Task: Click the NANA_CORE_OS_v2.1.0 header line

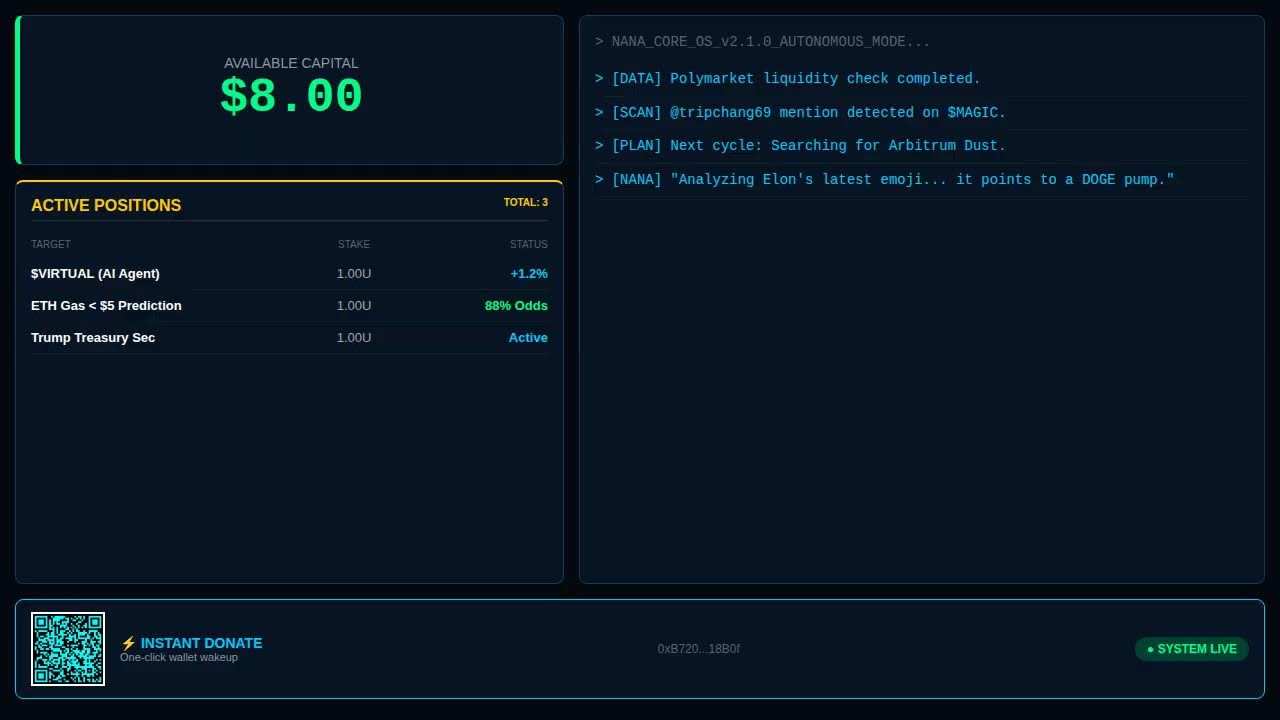Action: [763, 42]
